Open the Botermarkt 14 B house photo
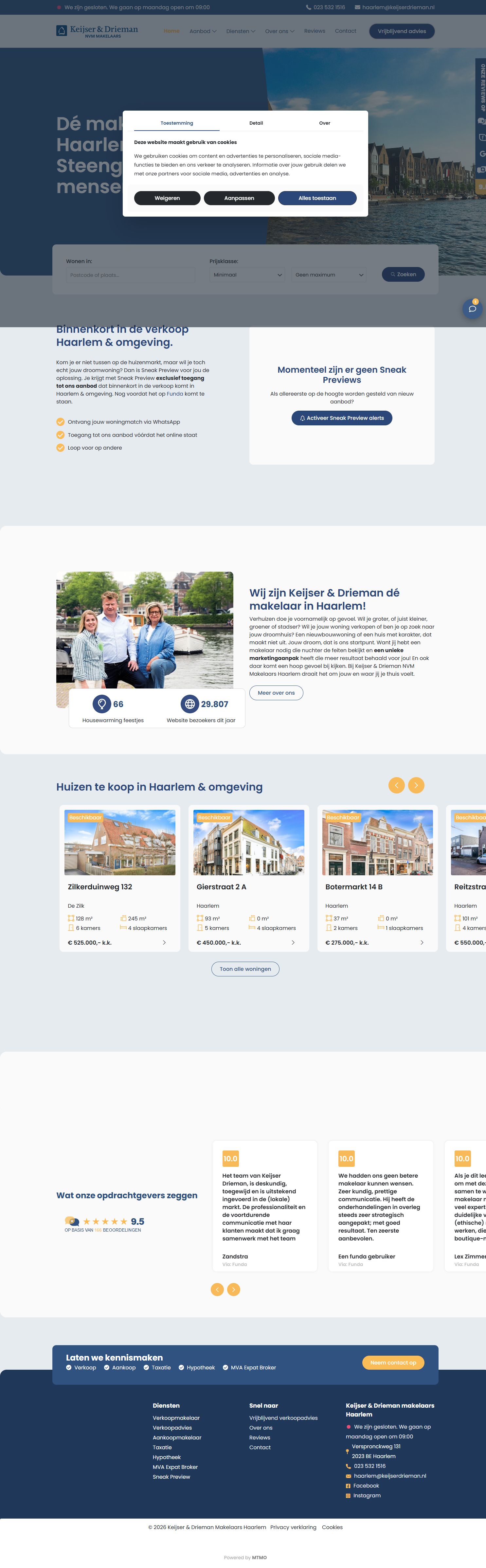Image resolution: width=486 pixels, height=1568 pixels. tap(378, 843)
